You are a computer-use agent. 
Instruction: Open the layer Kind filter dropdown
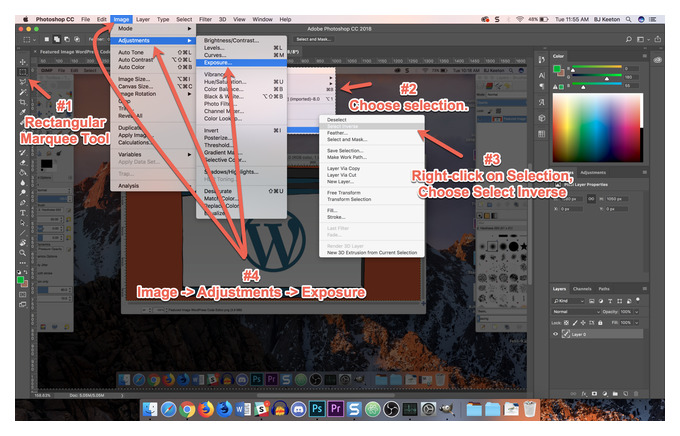(x=569, y=301)
